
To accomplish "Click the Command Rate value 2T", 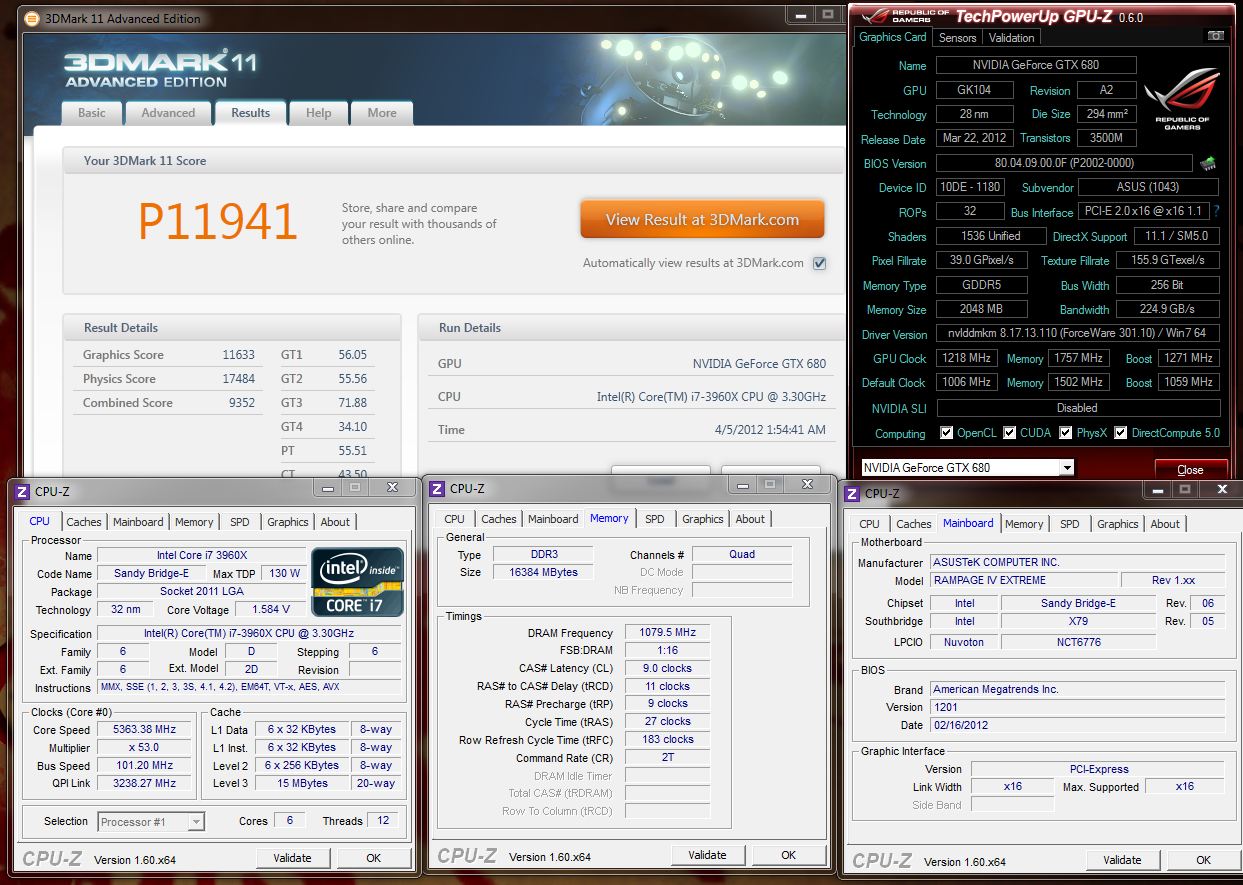I will pos(668,758).
